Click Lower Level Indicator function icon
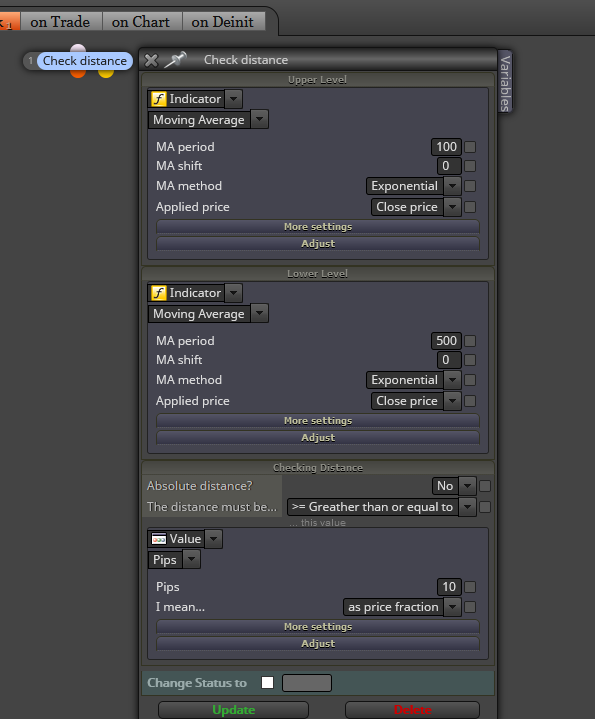595x719 pixels. 159,293
